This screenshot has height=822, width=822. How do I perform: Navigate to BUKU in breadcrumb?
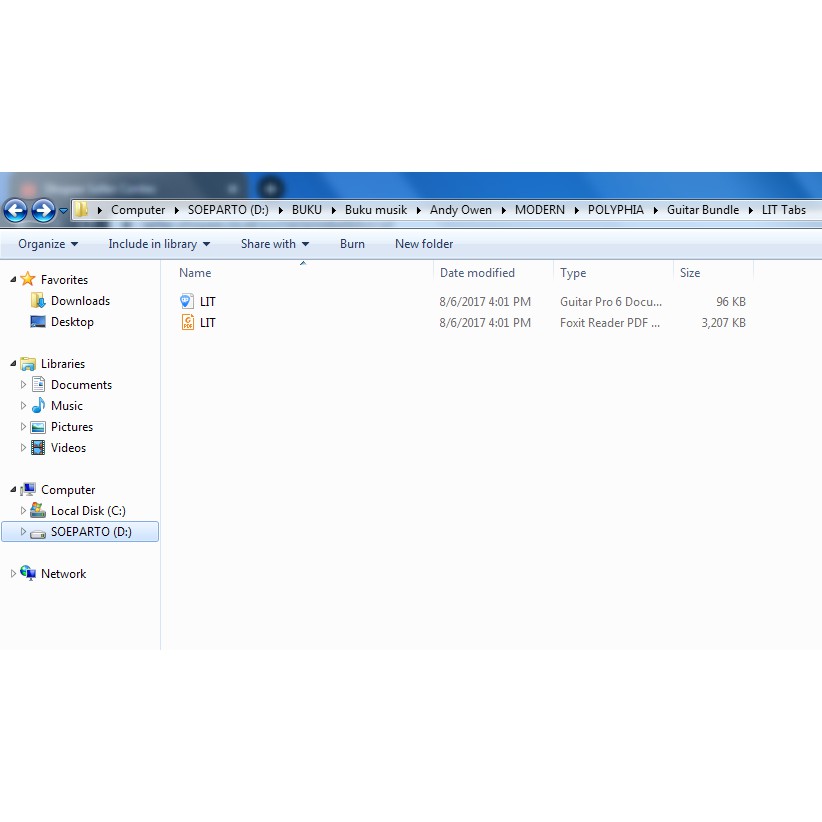307,210
